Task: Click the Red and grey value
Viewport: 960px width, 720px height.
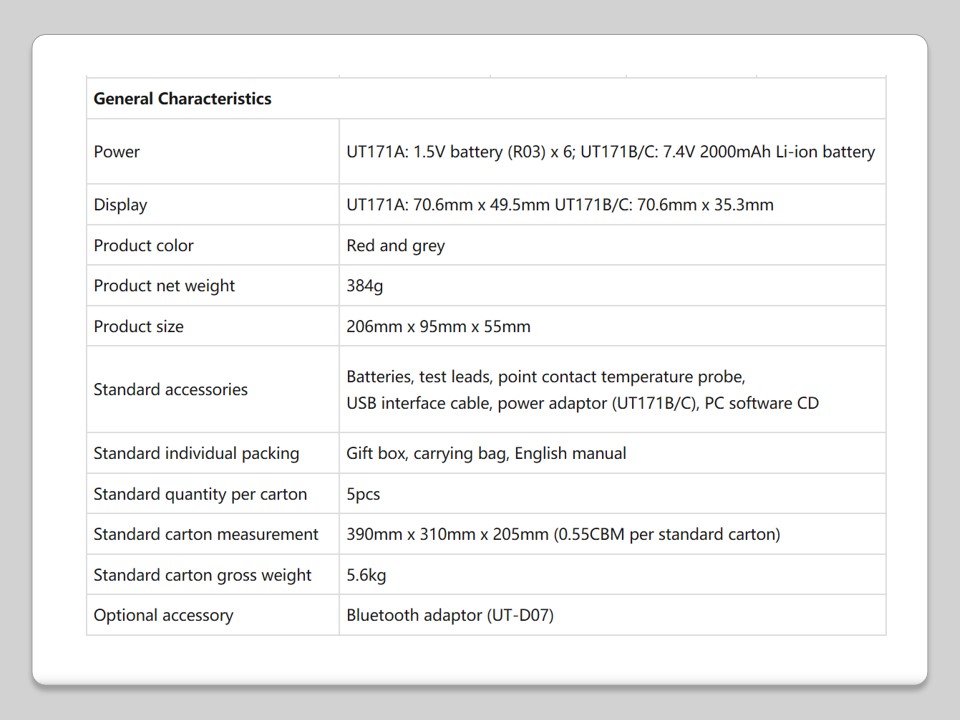Action: pyautogui.click(x=395, y=246)
